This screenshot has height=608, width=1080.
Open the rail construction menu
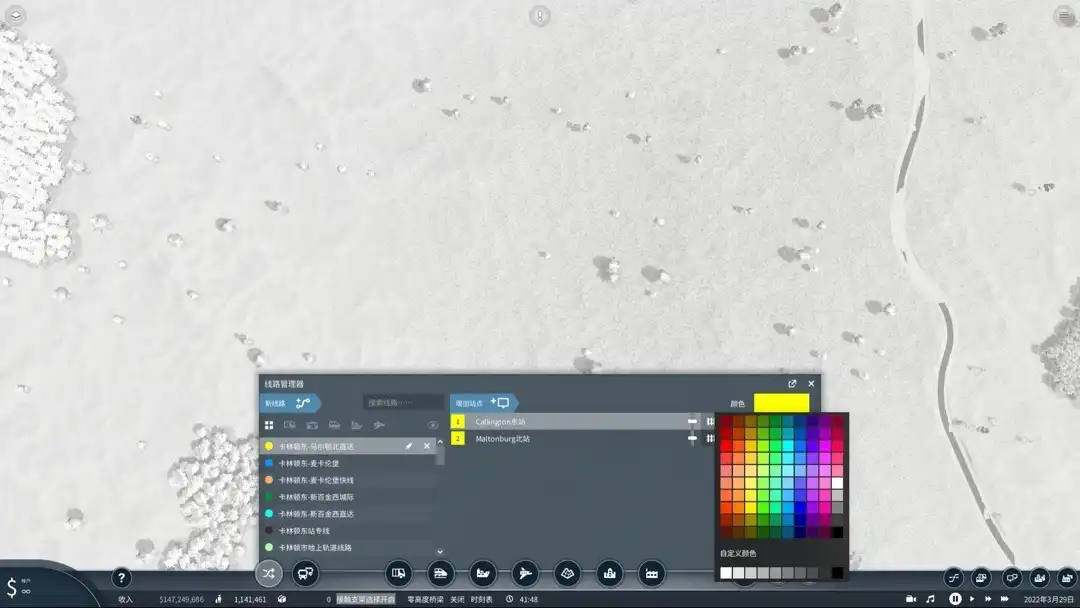coord(440,573)
